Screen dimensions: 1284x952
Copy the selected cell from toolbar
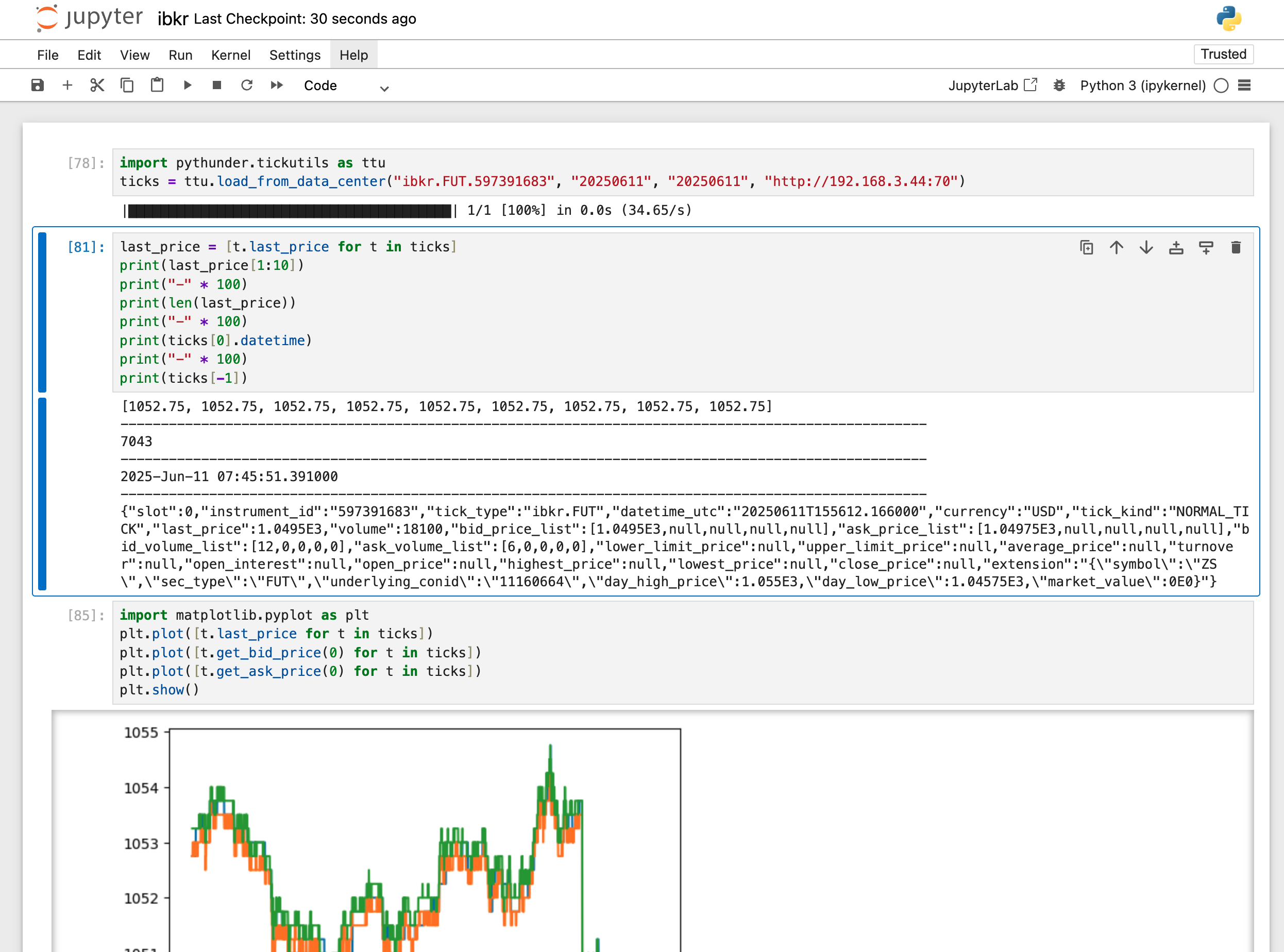click(127, 86)
